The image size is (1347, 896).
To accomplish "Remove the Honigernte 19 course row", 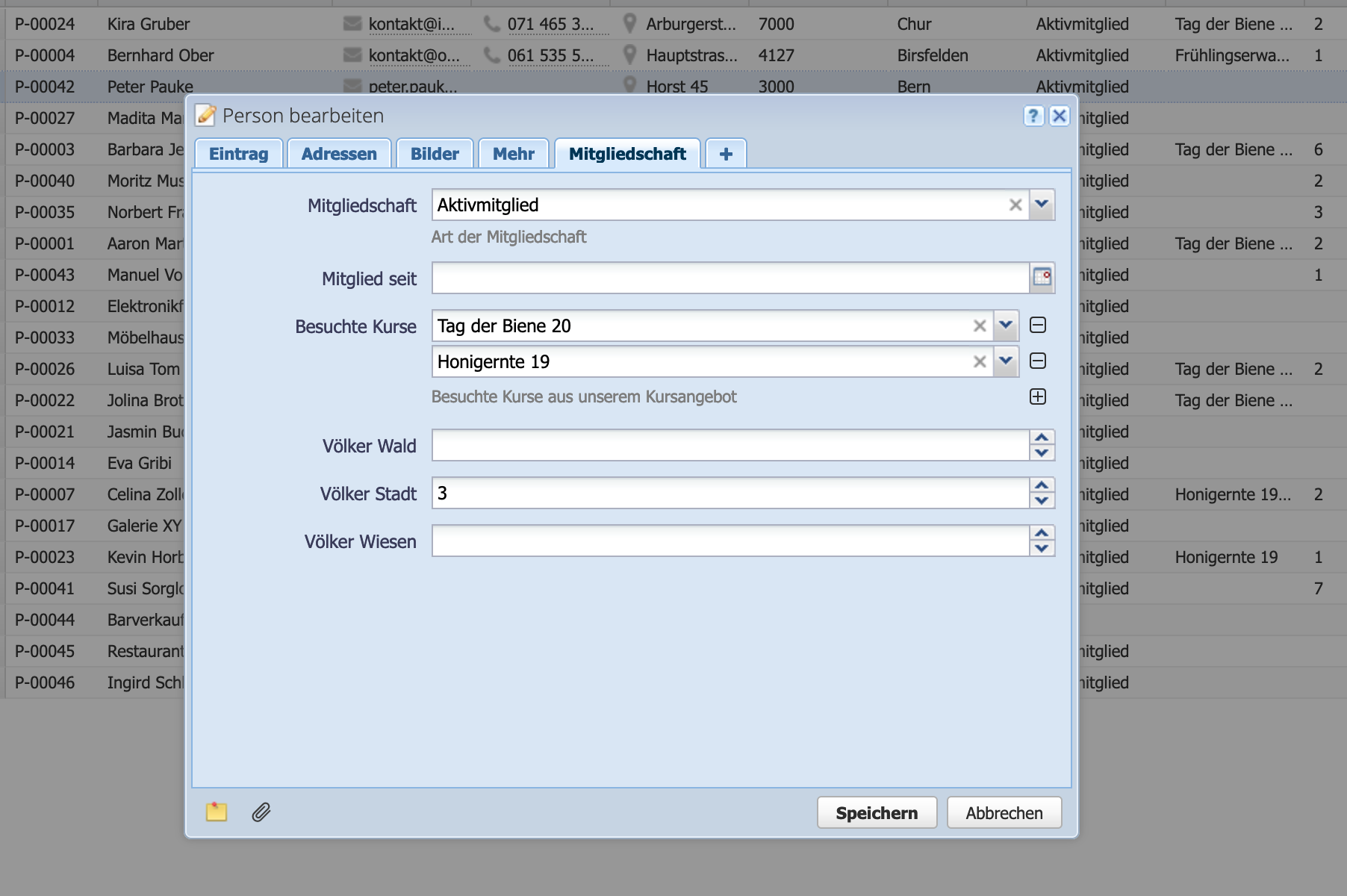I will tap(1038, 361).
